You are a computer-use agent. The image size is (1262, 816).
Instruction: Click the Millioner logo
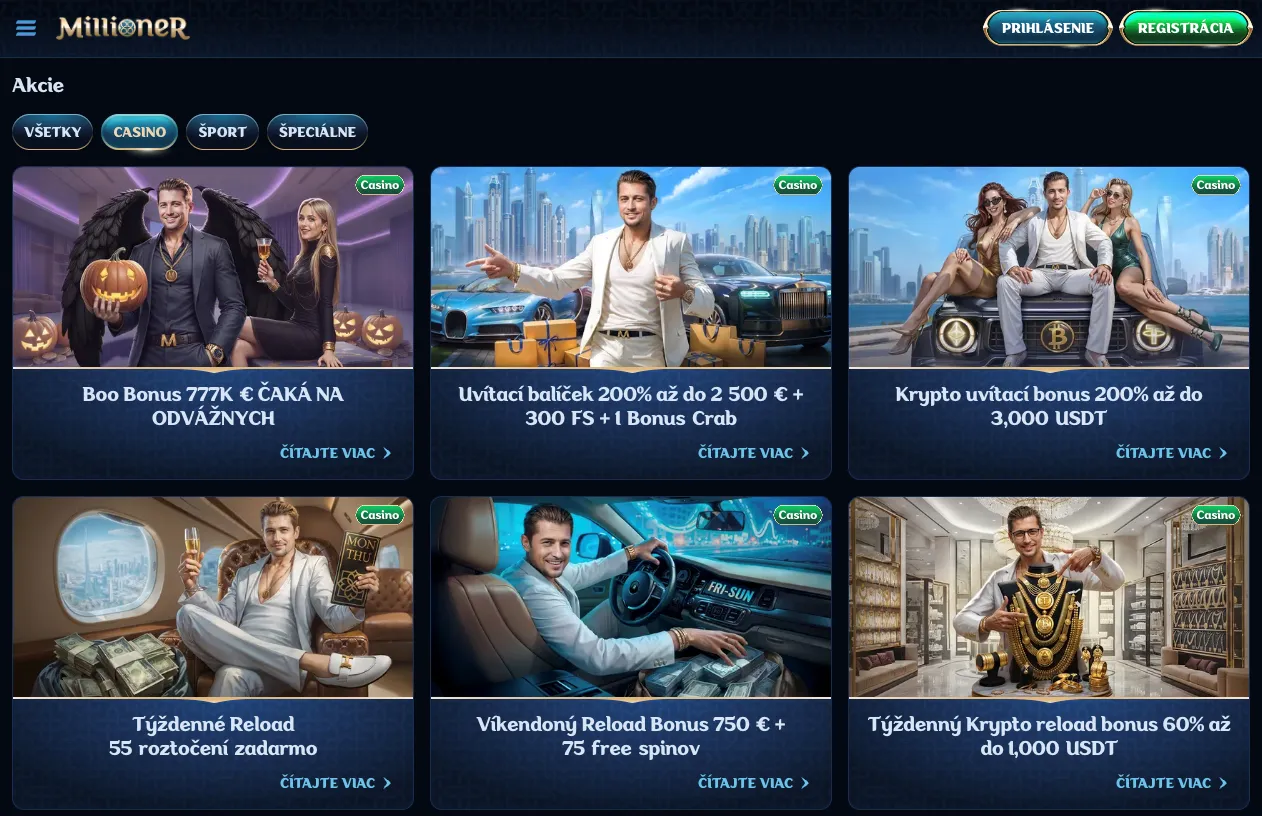click(123, 27)
